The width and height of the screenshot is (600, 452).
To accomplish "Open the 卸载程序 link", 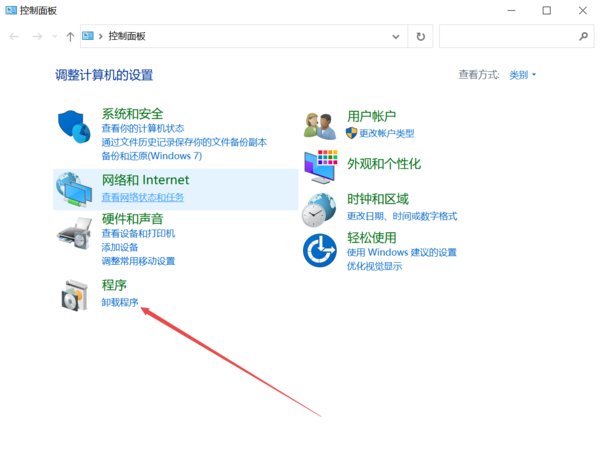I will point(120,303).
